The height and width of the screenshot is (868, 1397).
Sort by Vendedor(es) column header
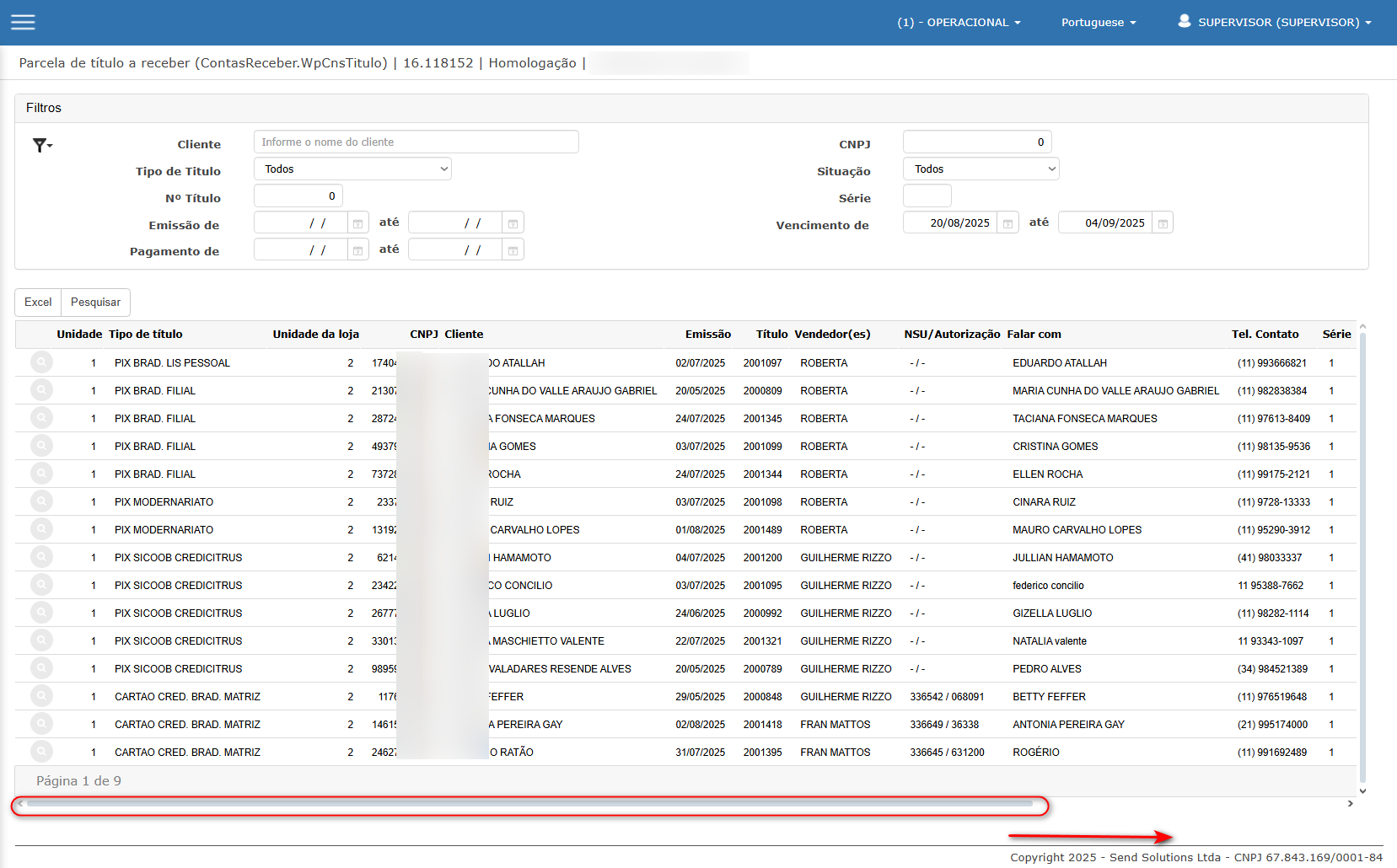832,335
